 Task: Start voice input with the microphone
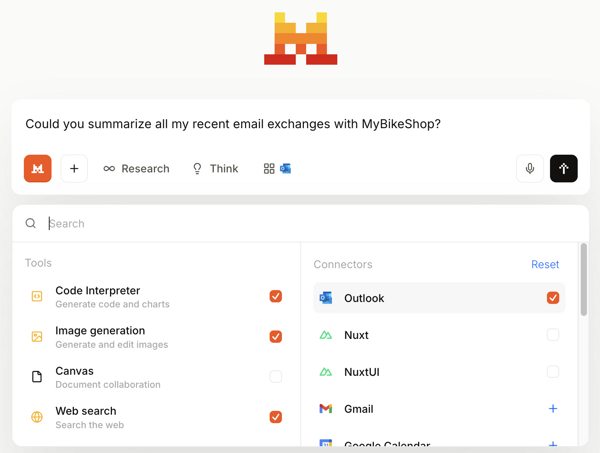point(530,168)
